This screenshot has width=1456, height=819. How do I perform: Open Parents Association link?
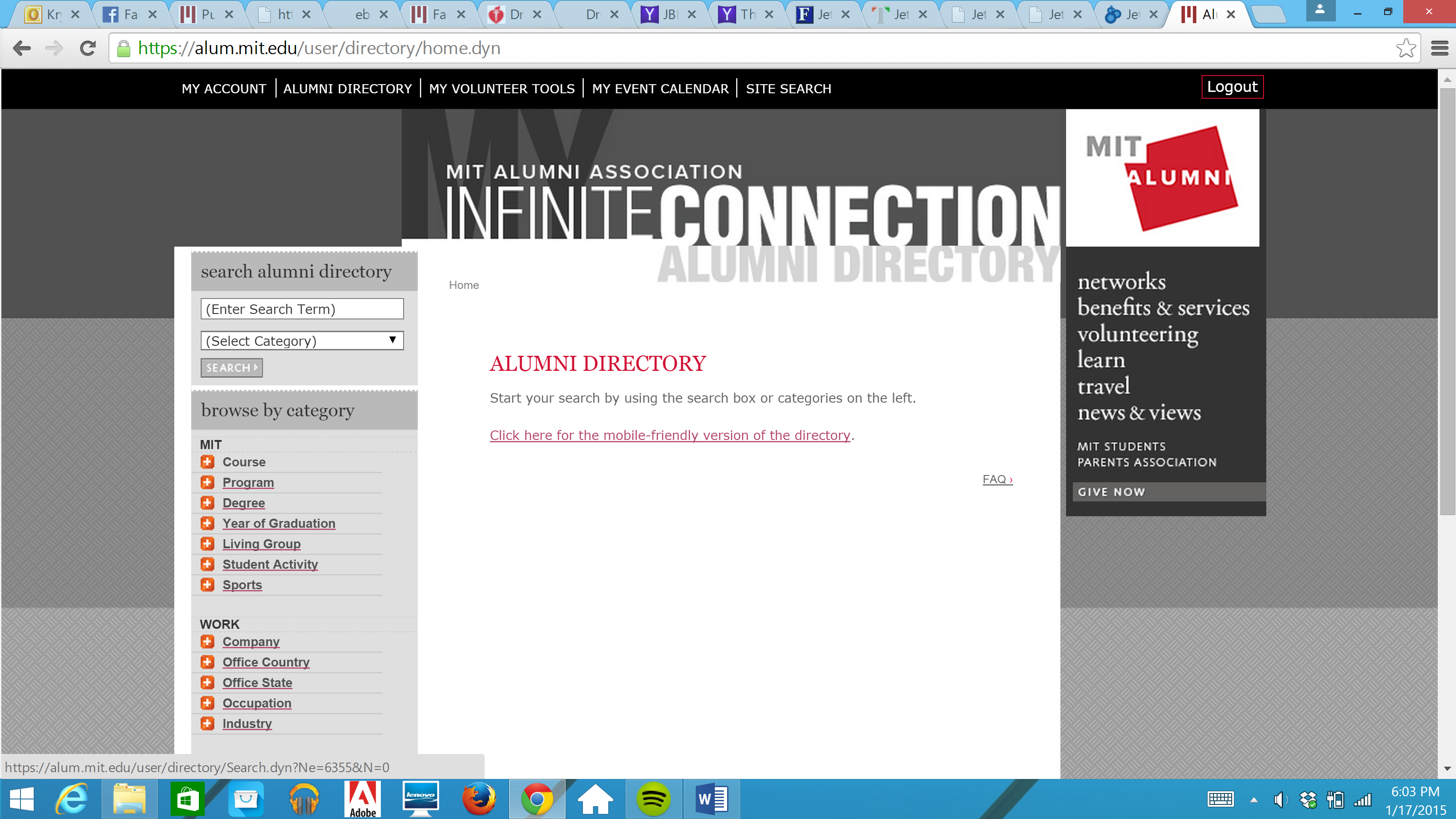(1147, 462)
